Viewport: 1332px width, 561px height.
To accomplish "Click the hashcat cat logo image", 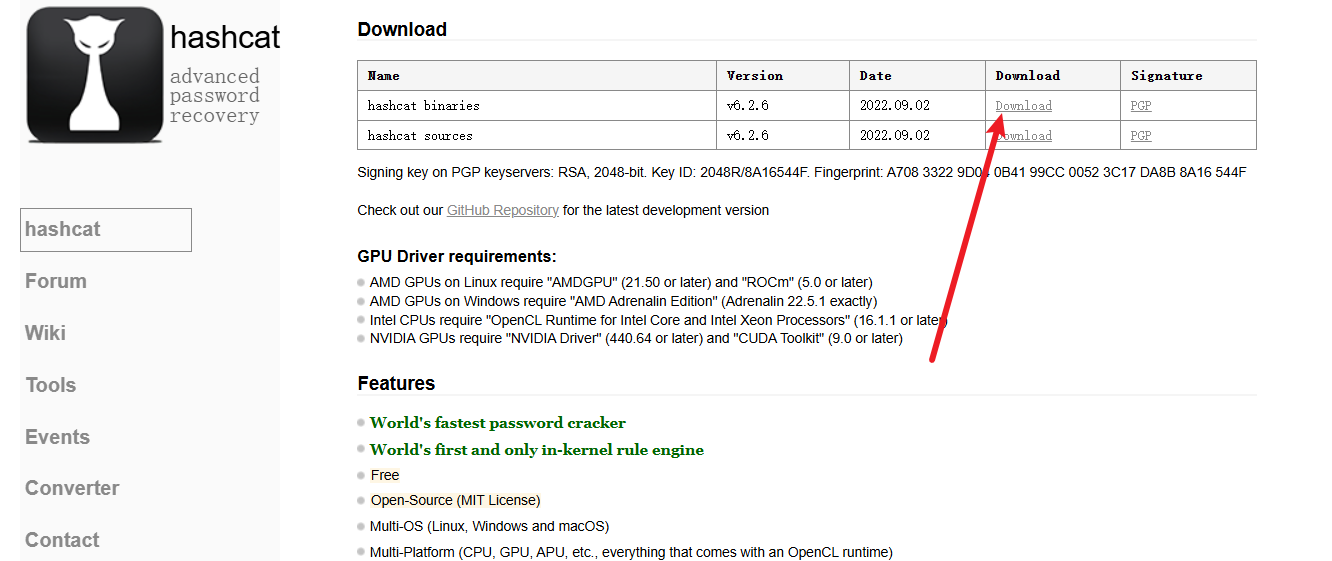I will point(95,74).
